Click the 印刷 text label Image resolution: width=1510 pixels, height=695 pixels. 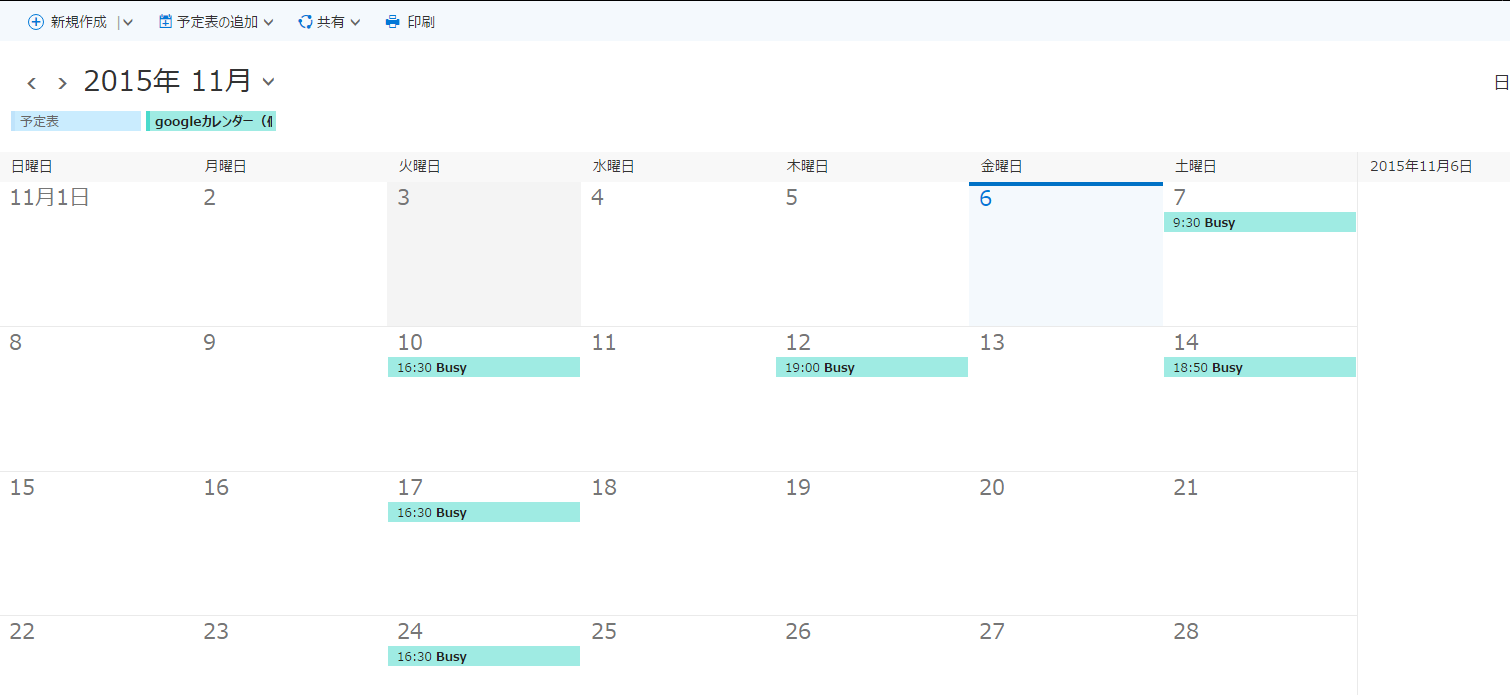click(x=421, y=22)
